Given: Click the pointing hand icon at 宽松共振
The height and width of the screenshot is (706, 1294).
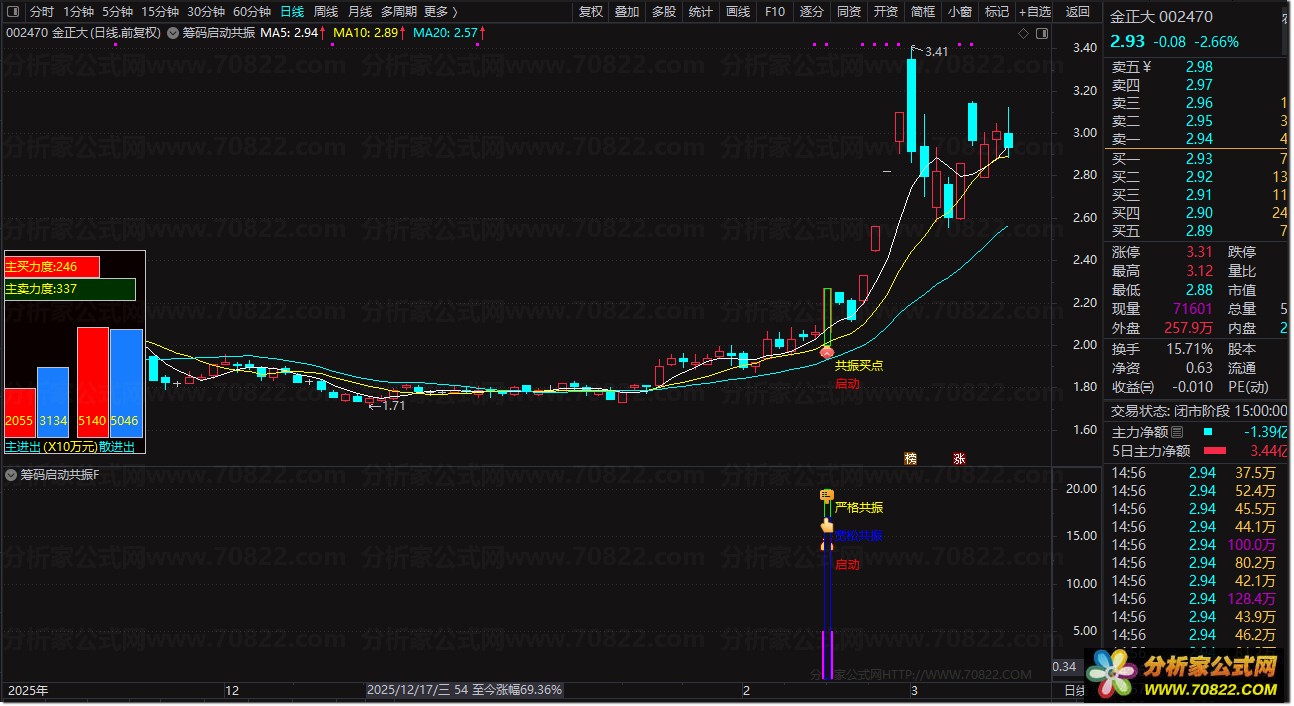Looking at the screenshot, I should point(826,526).
